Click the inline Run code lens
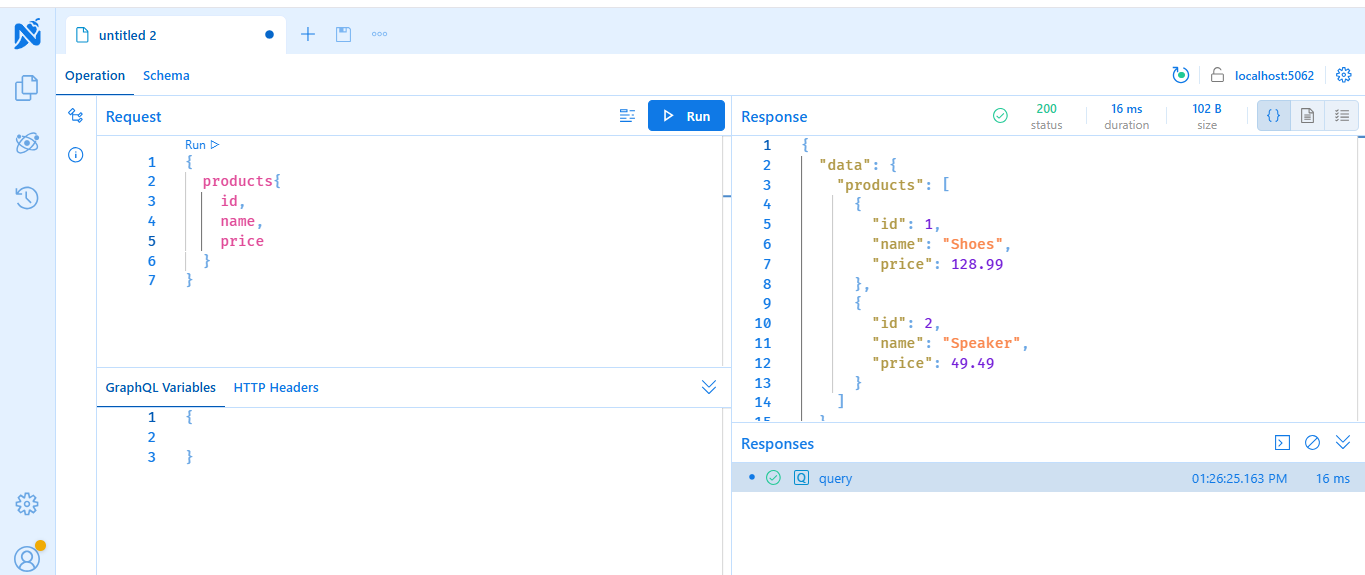The image size is (1365, 575). point(202,145)
